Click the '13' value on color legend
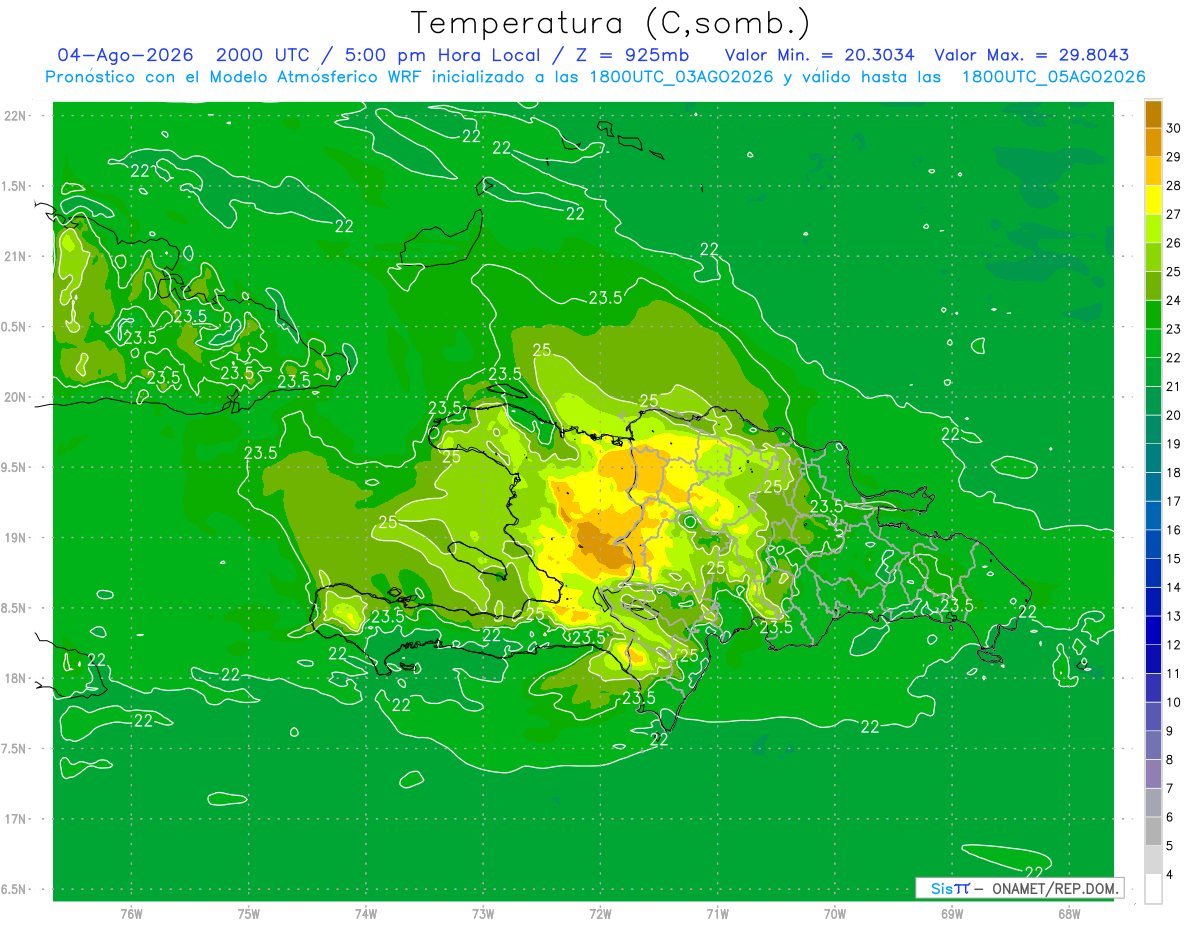1200x927 pixels. click(1174, 616)
